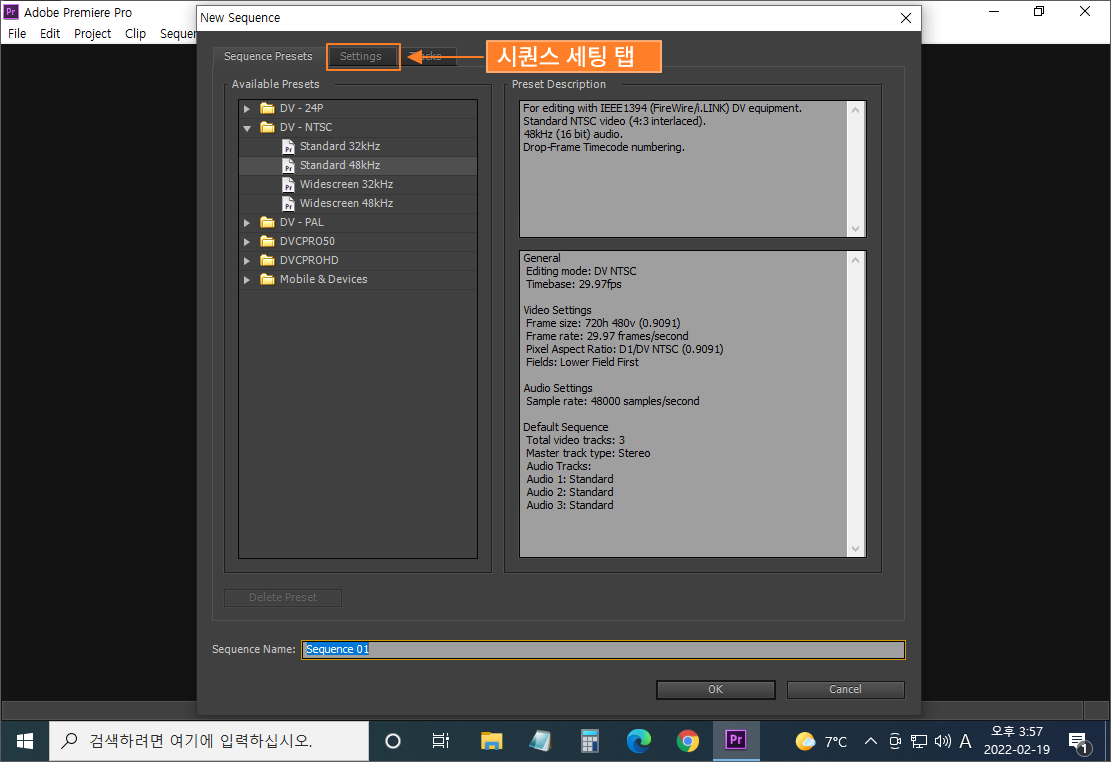Click the up arrow of the lower settings summary scrollbar
This screenshot has width=1111, height=762.
[x=855, y=260]
